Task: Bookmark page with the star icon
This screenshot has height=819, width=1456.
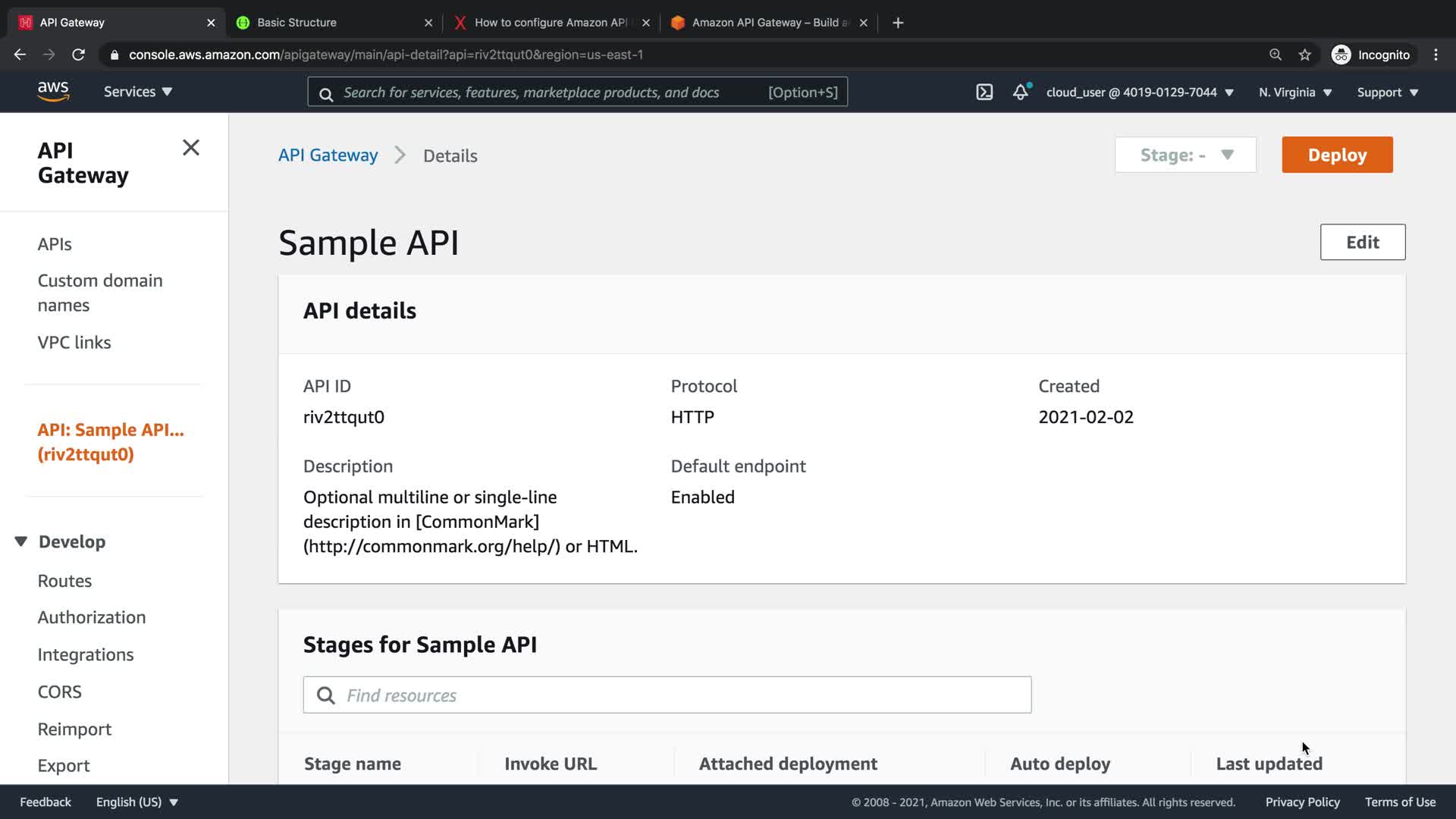Action: pos(1304,55)
